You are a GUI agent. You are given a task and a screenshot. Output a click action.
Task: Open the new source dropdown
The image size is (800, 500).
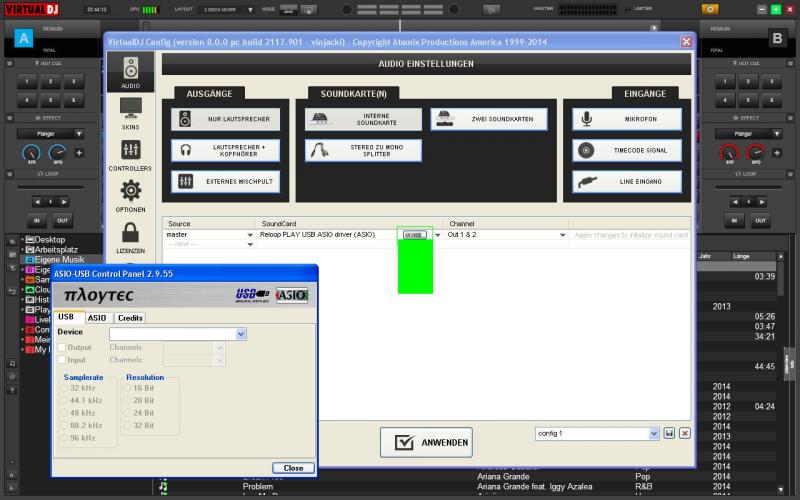(x=250, y=244)
